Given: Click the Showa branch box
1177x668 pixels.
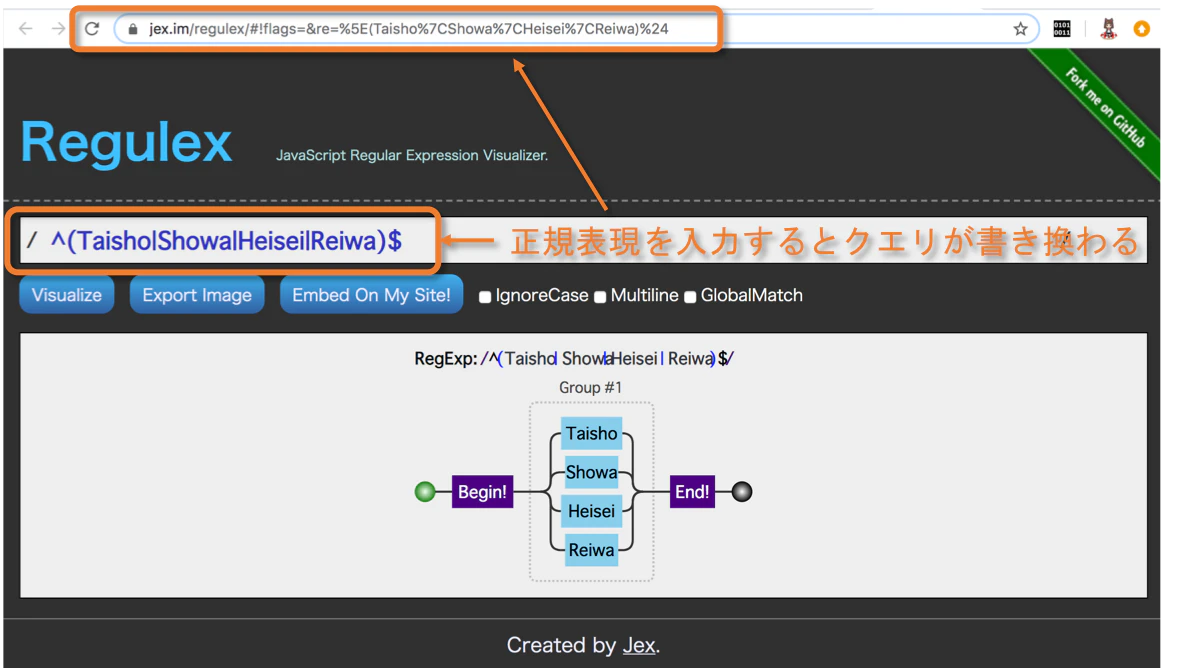Looking at the screenshot, I should pyautogui.click(x=592, y=472).
